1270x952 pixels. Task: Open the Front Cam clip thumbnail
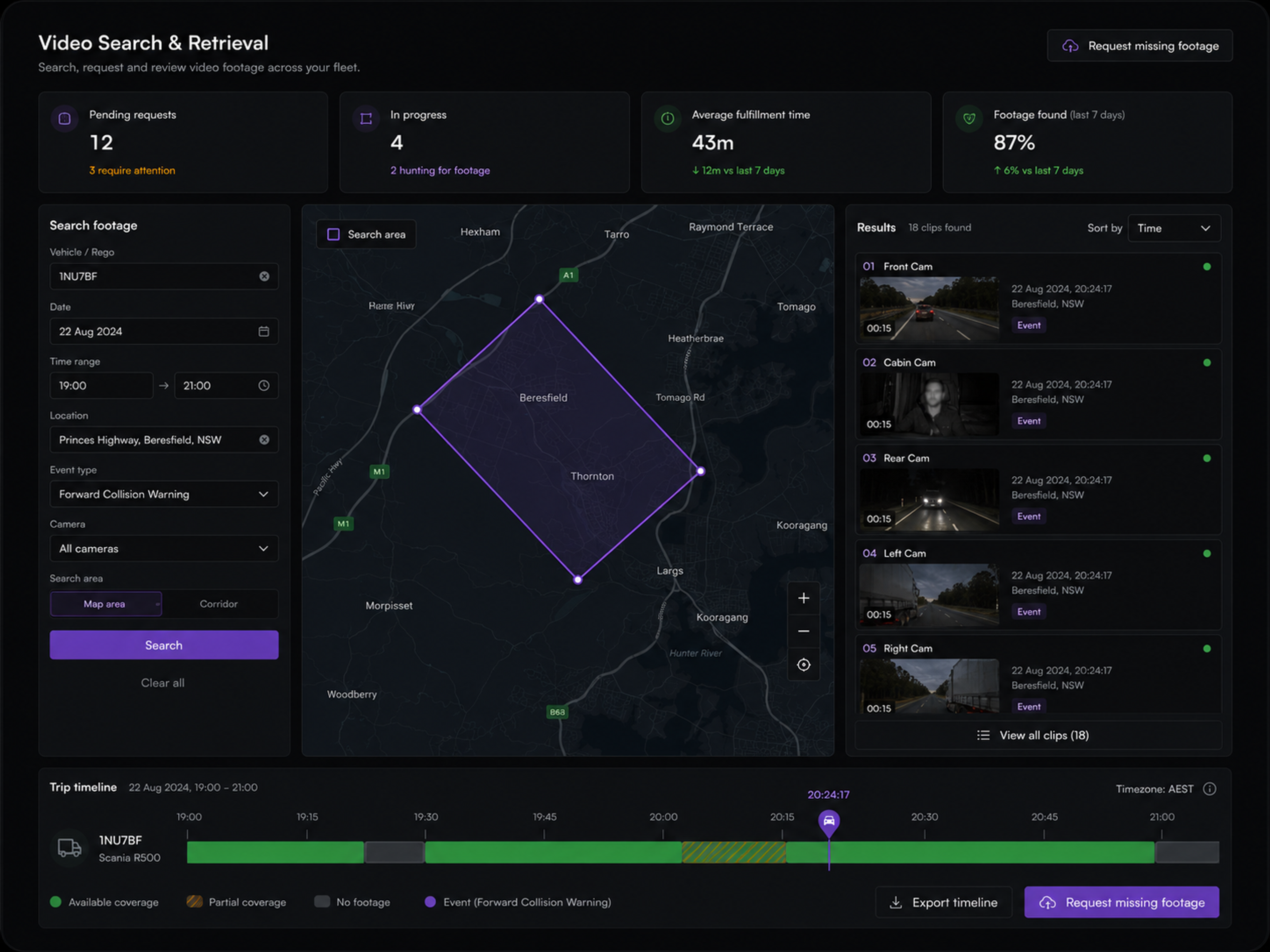[x=929, y=308]
